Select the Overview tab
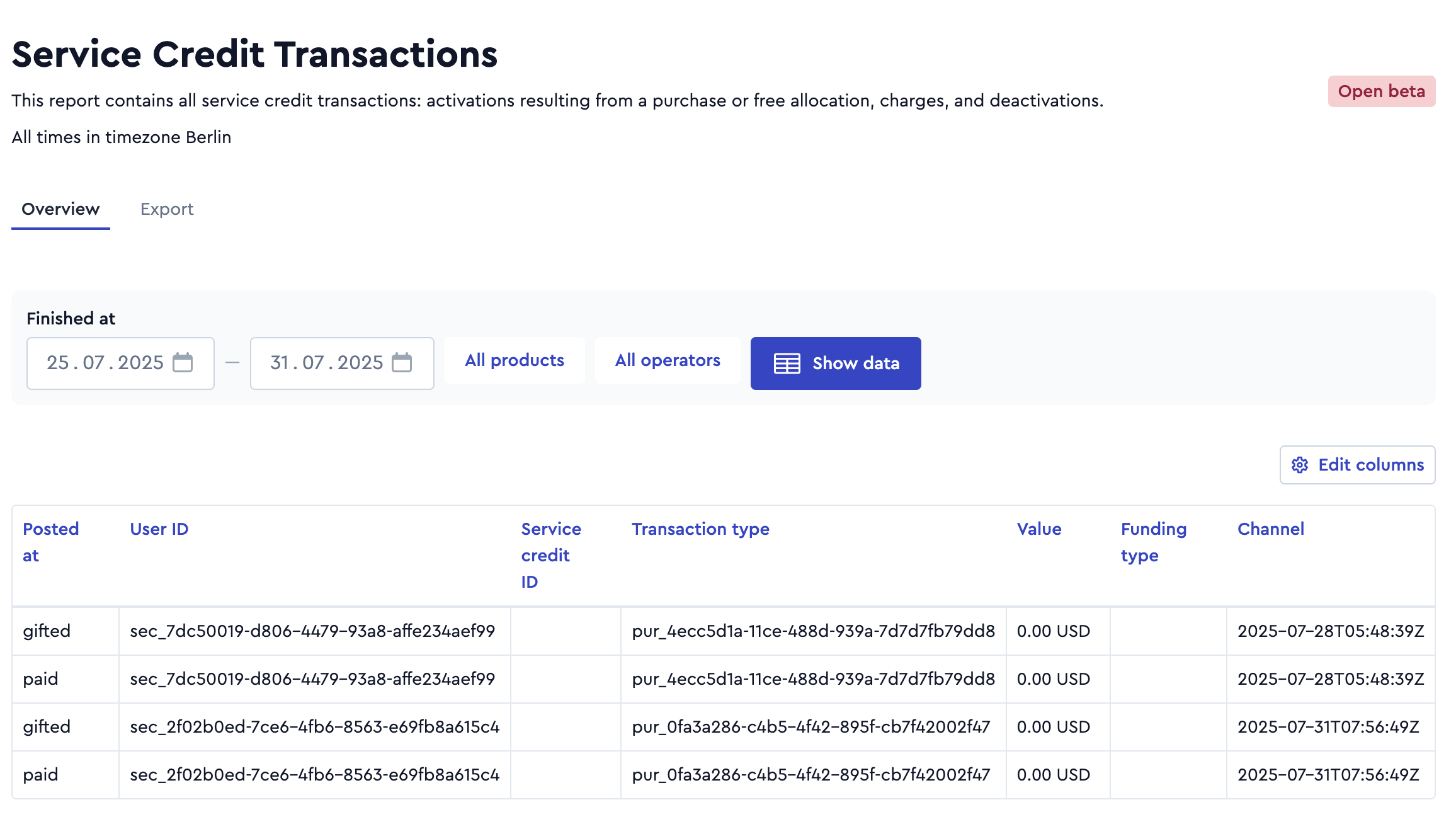This screenshot has height=824, width=1456. [60, 209]
